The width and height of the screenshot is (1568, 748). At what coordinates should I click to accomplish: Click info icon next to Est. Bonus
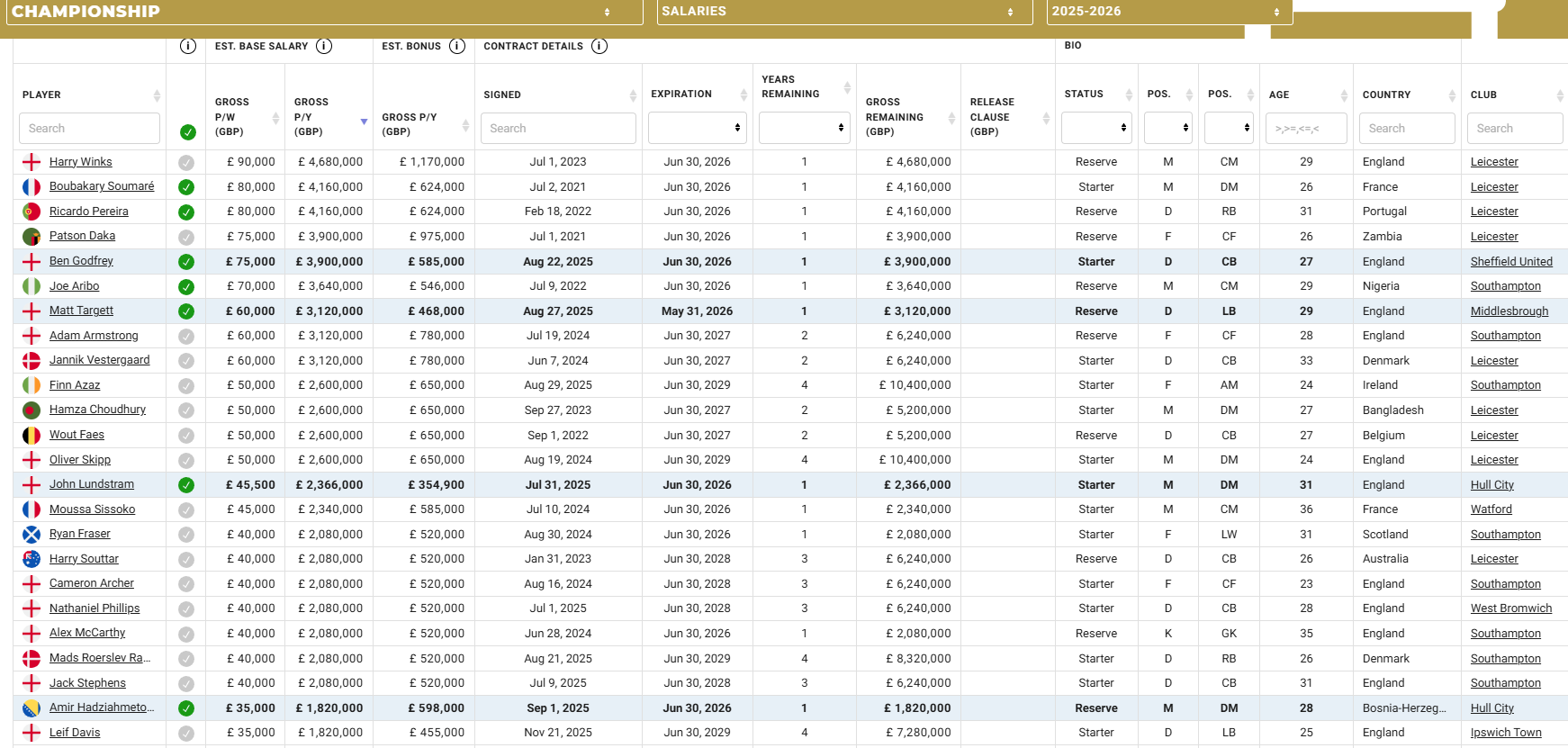click(x=457, y=46)
